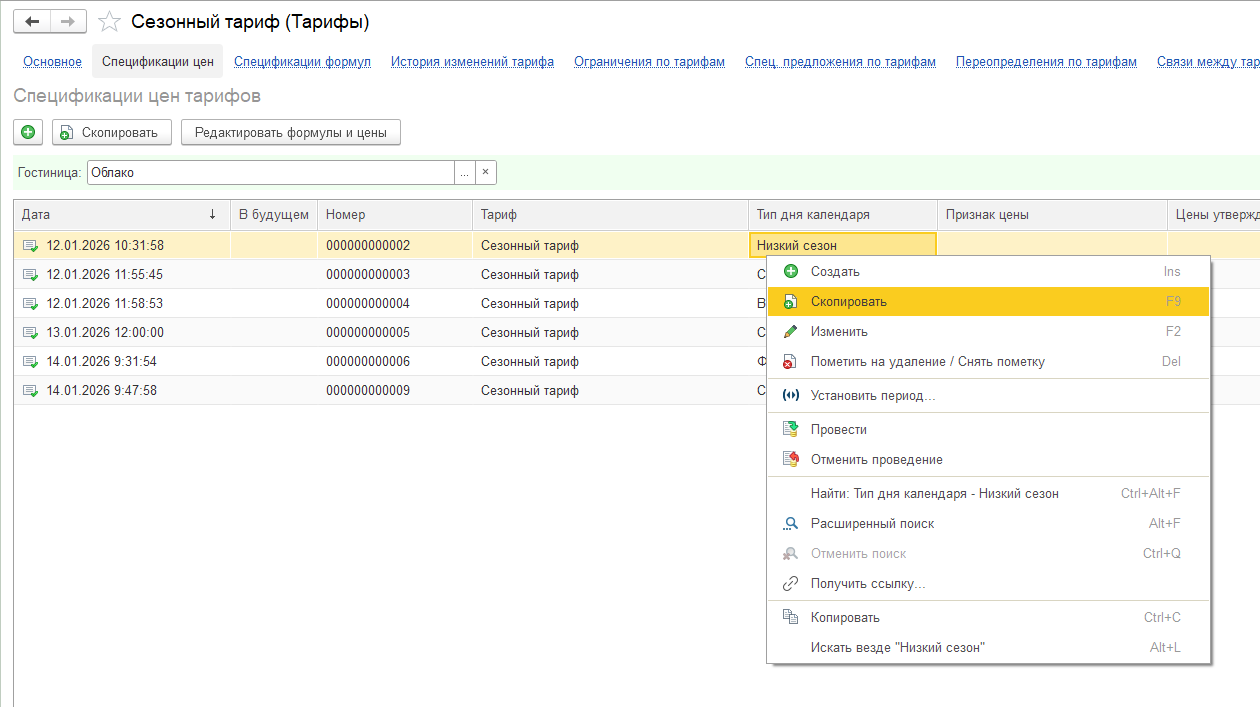Open Расширенный поиск from context menu
This screenshot has height=707, width=1260.
[x=988, y=523]
